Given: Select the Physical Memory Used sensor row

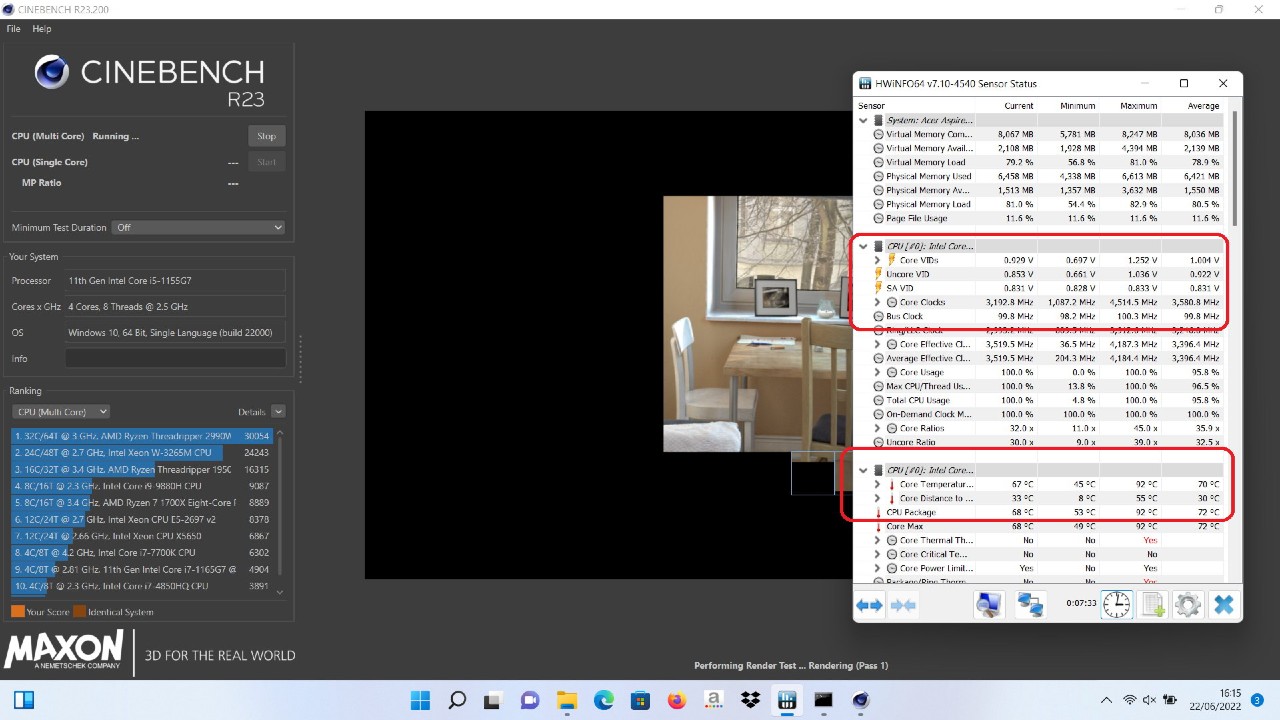Looking at the screenshot, I should coord(1040,176).
